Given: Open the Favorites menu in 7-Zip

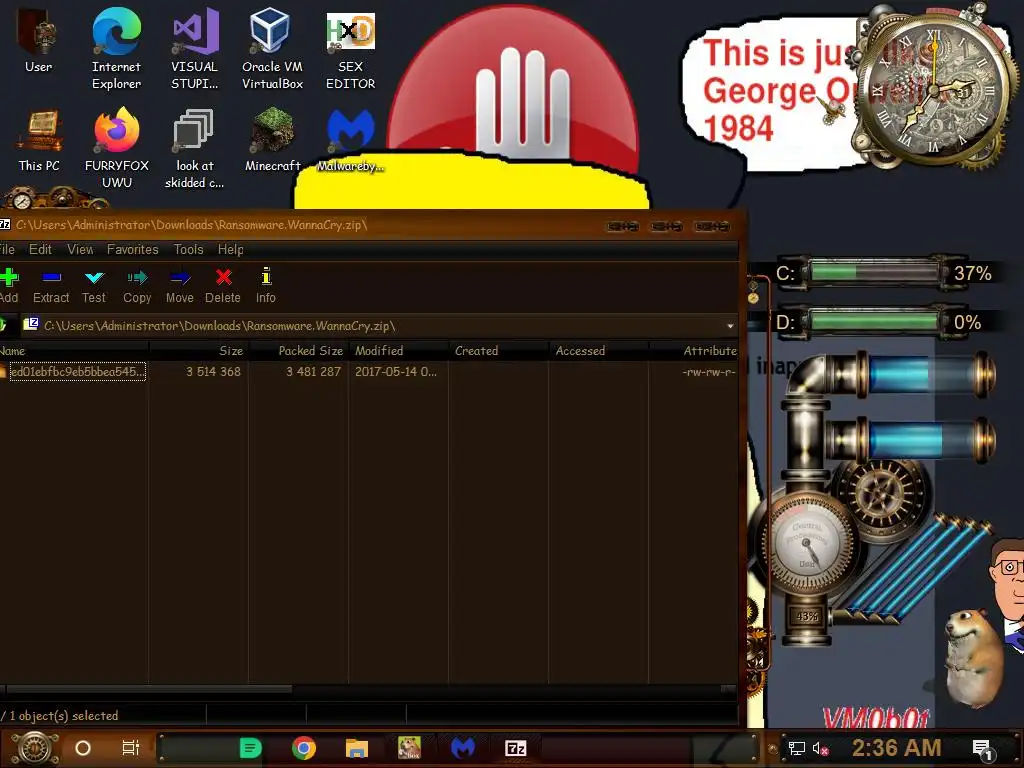Looking at the screenshot, I should 133,249.
